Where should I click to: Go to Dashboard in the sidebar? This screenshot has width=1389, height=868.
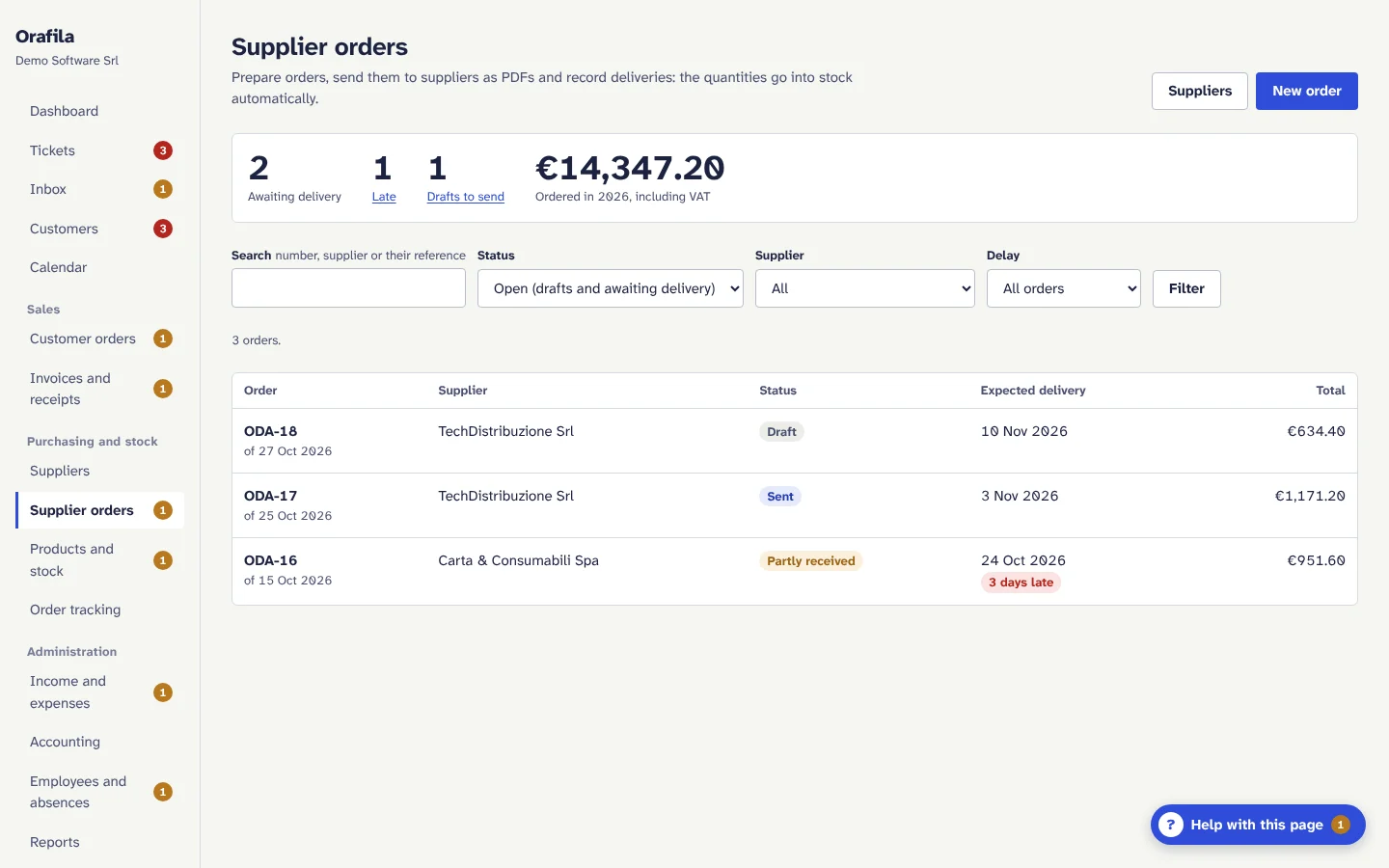tap(99, 111)
